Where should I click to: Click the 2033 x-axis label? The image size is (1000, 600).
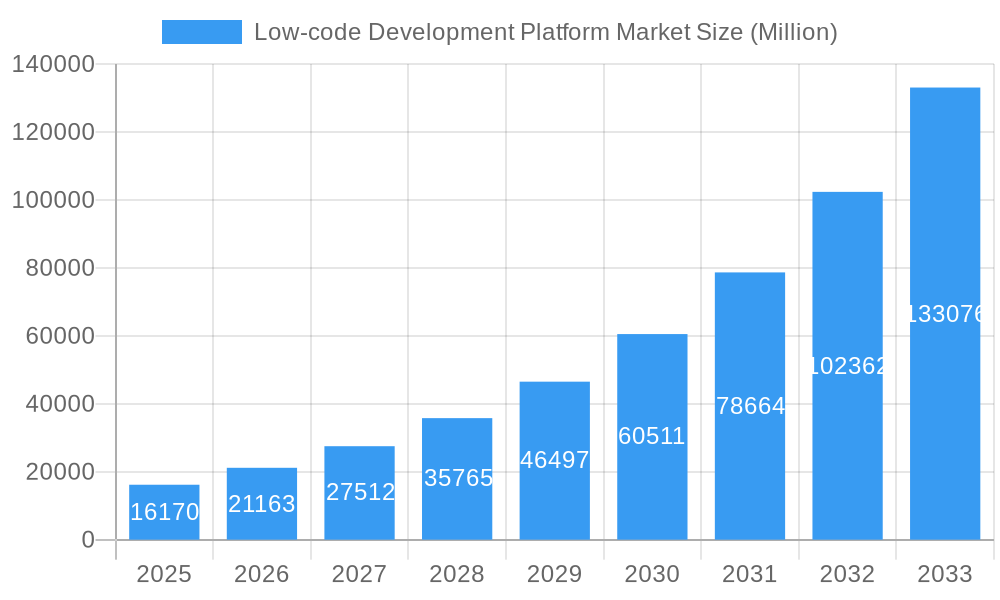[944, 575]
